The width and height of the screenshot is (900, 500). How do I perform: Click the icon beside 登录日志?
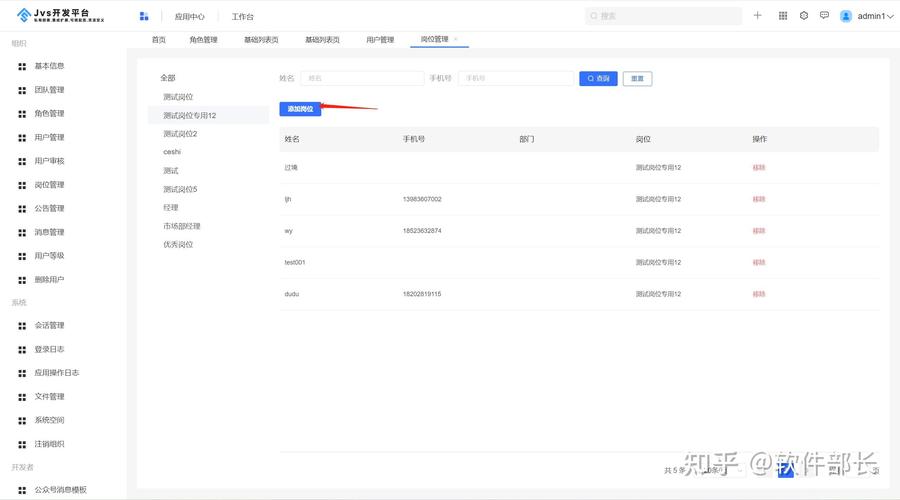click(x=22, y=350)
